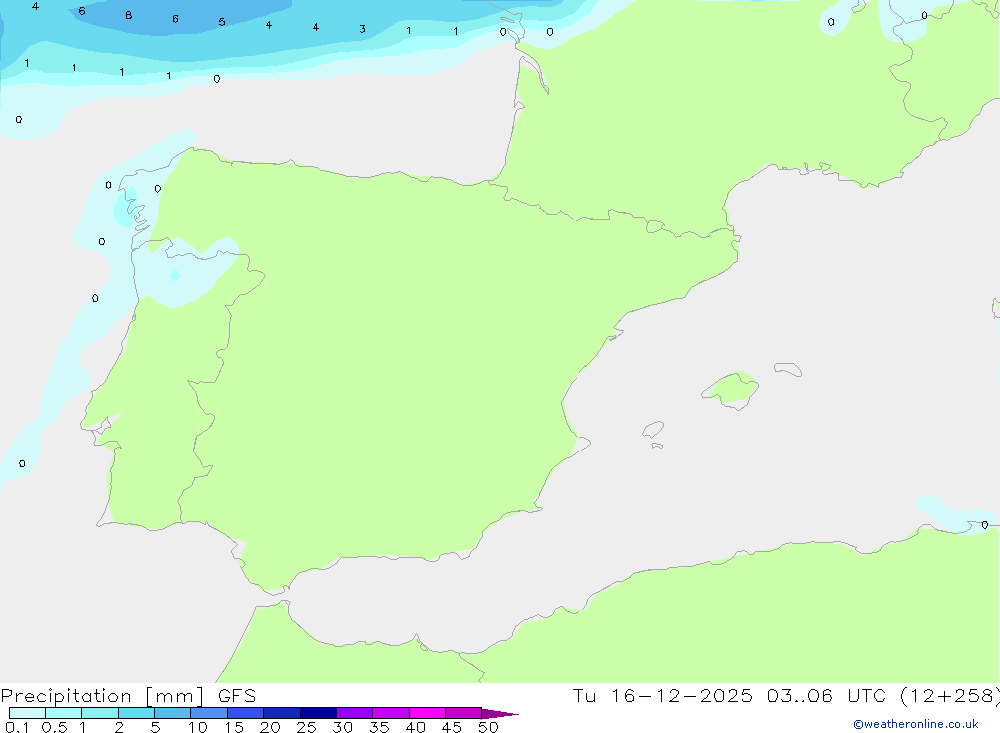Click the legend arrow tip beyond 50

(499, 713)
